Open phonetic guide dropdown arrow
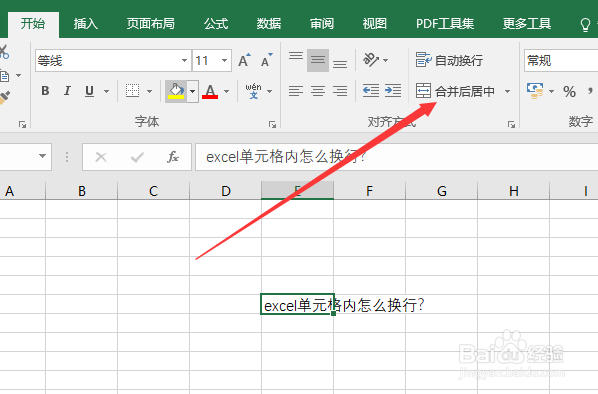 click(270, 92)
